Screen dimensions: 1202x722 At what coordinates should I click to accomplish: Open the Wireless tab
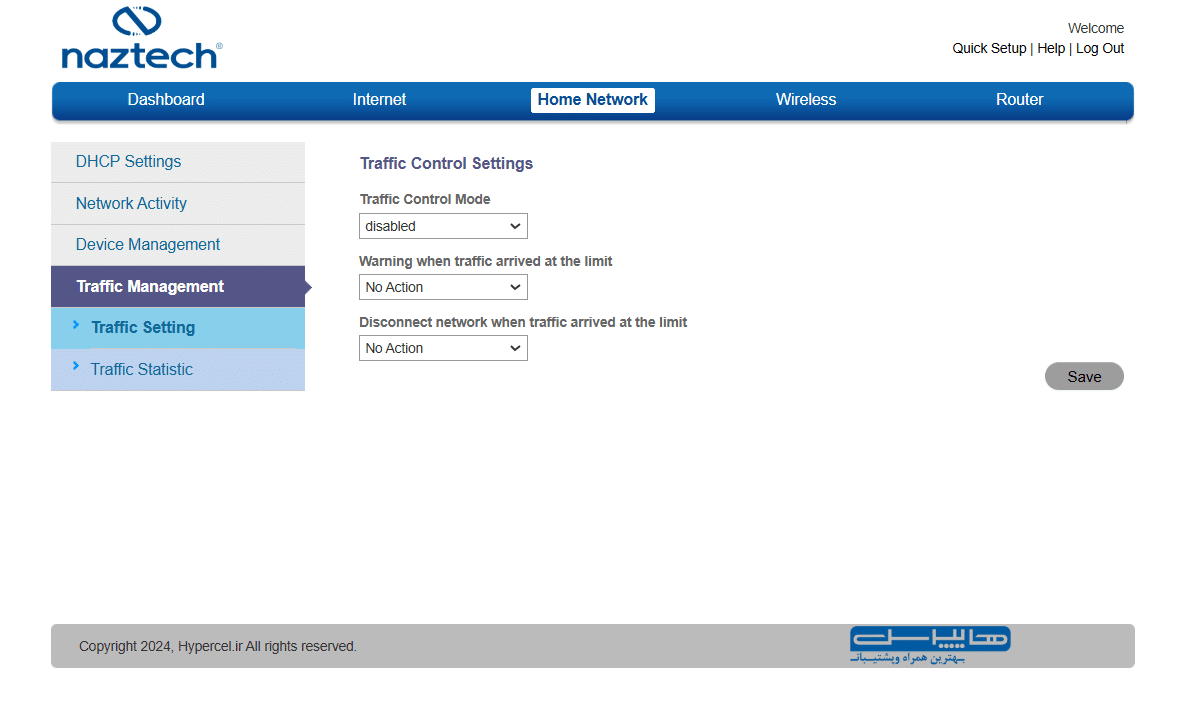(805, 100)
